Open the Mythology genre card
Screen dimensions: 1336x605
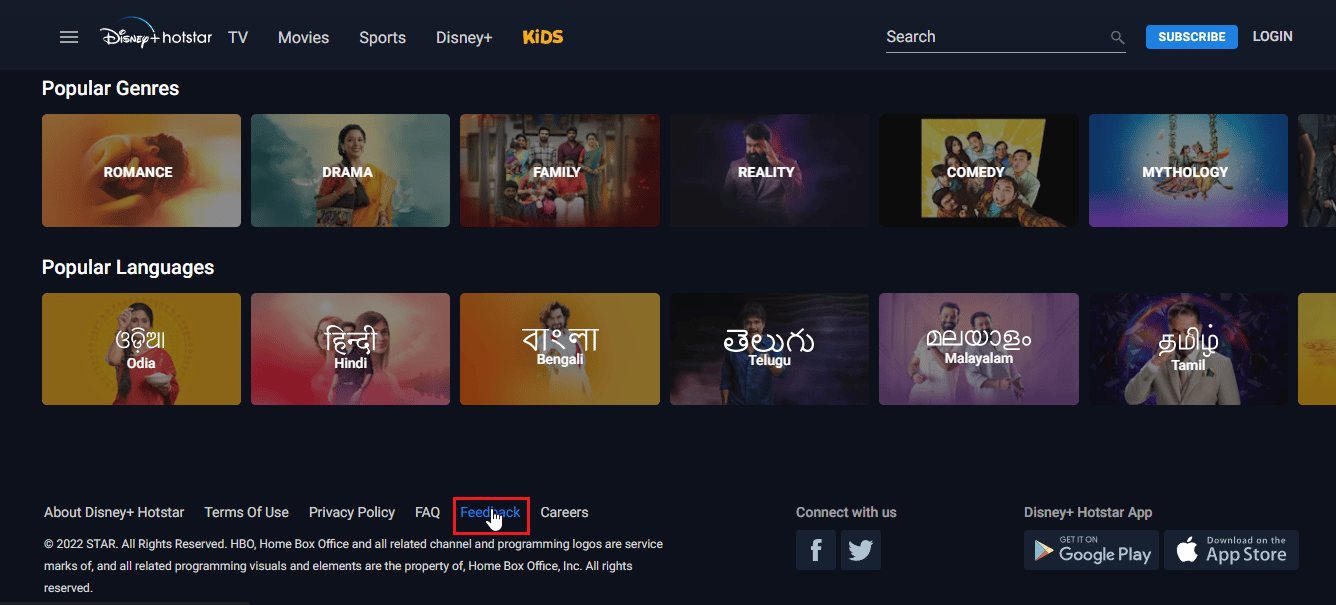coord(1188,170)
